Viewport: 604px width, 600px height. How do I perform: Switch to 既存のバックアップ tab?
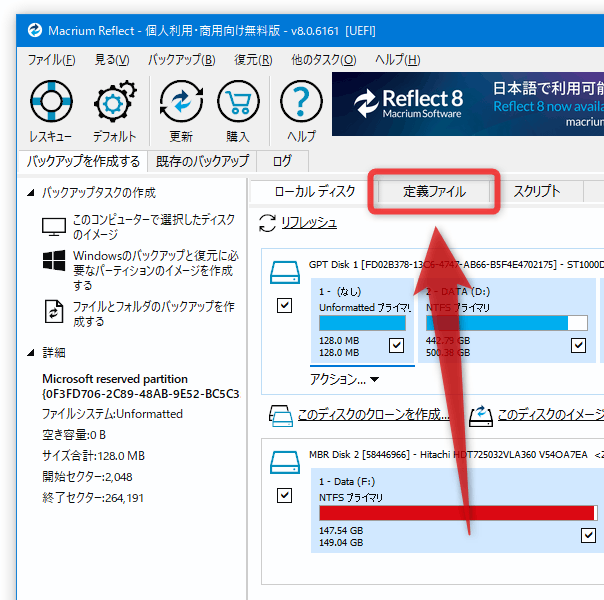tap(202, 161)
